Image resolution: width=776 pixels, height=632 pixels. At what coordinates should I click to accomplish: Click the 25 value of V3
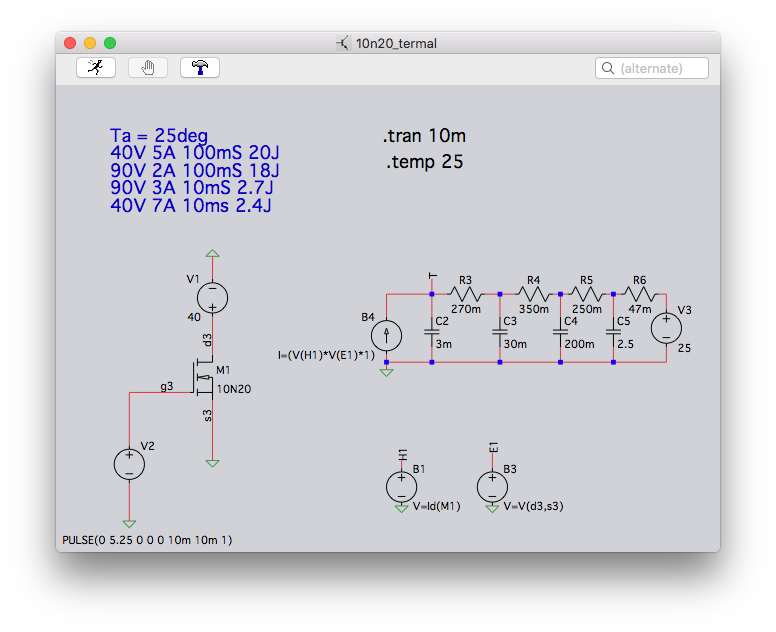(x=684, y=348)
